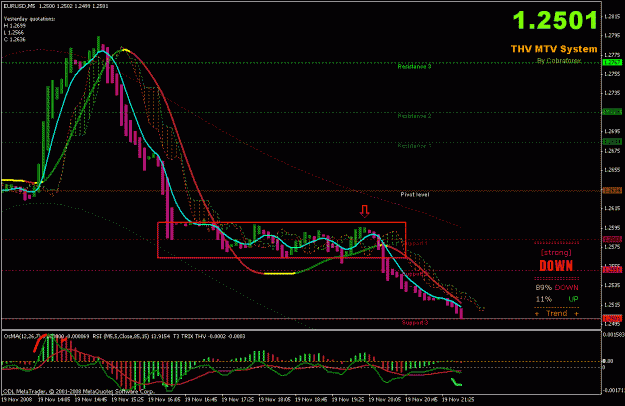Viewport: 625px width, 406px height.
Task: Click the '19 Nov 14:45' time label
Action: 91,399
